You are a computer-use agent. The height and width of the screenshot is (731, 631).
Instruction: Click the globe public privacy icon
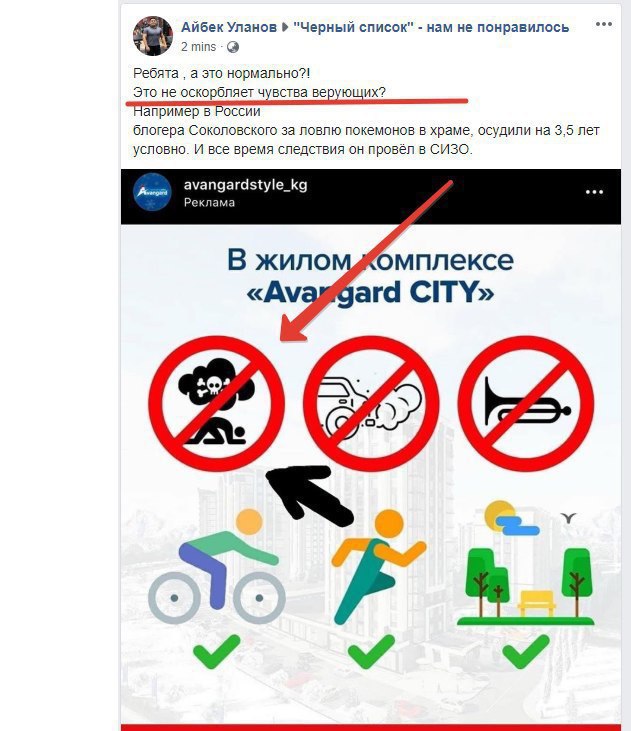click(x=233, y=47)
